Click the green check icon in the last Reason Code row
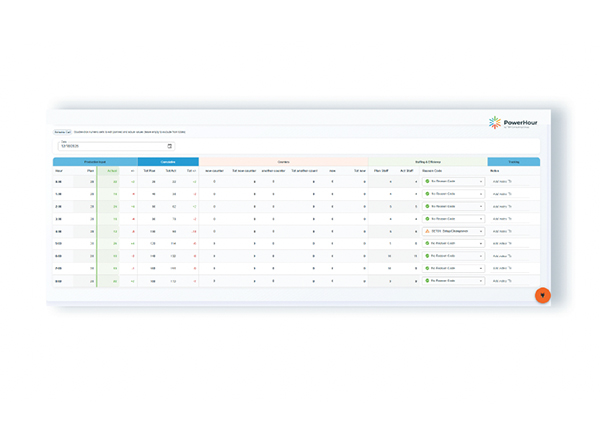This screenshot has height=445, width=600. [x=427, y=281]
